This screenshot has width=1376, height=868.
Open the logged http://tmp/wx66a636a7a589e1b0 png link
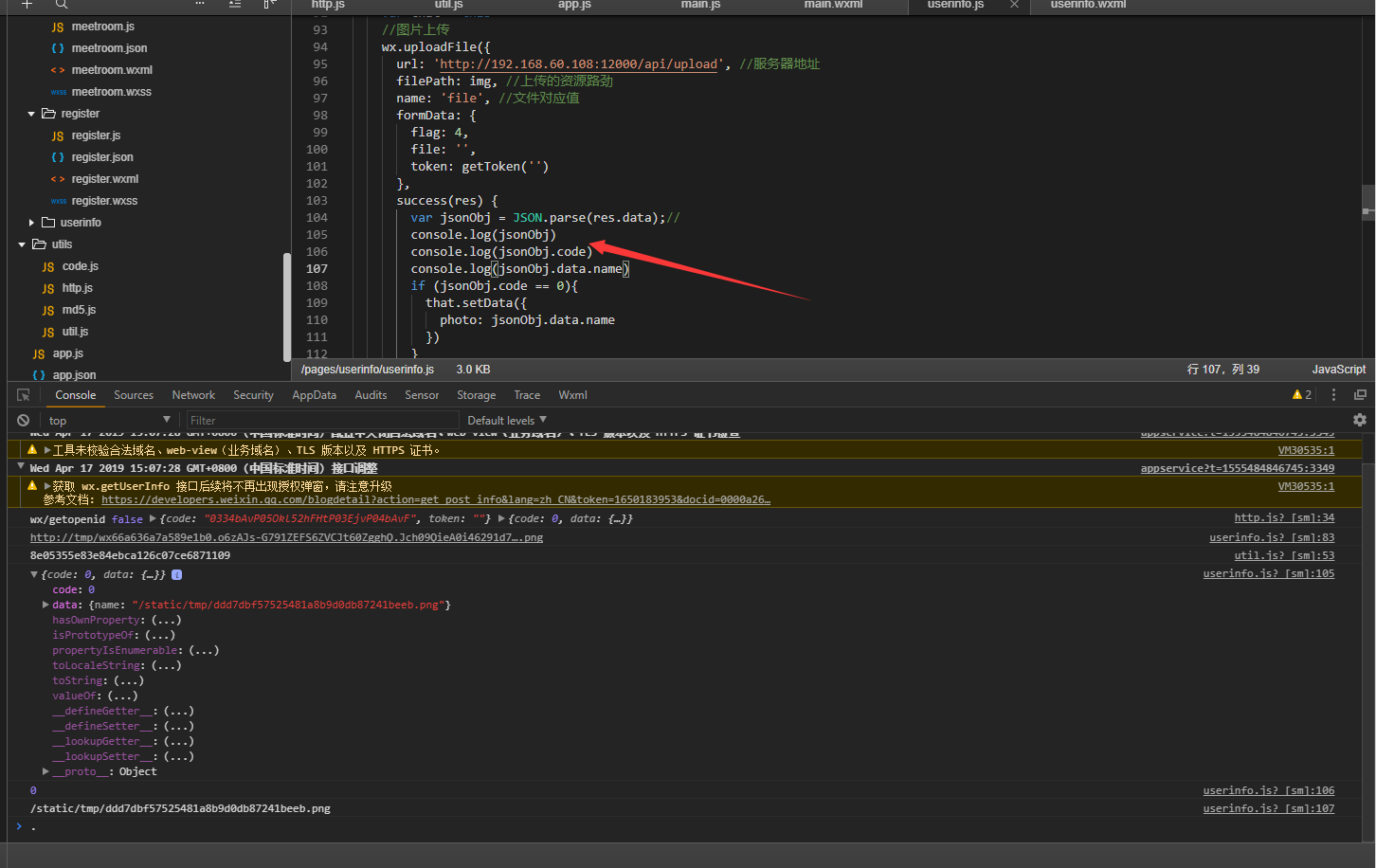286,537
